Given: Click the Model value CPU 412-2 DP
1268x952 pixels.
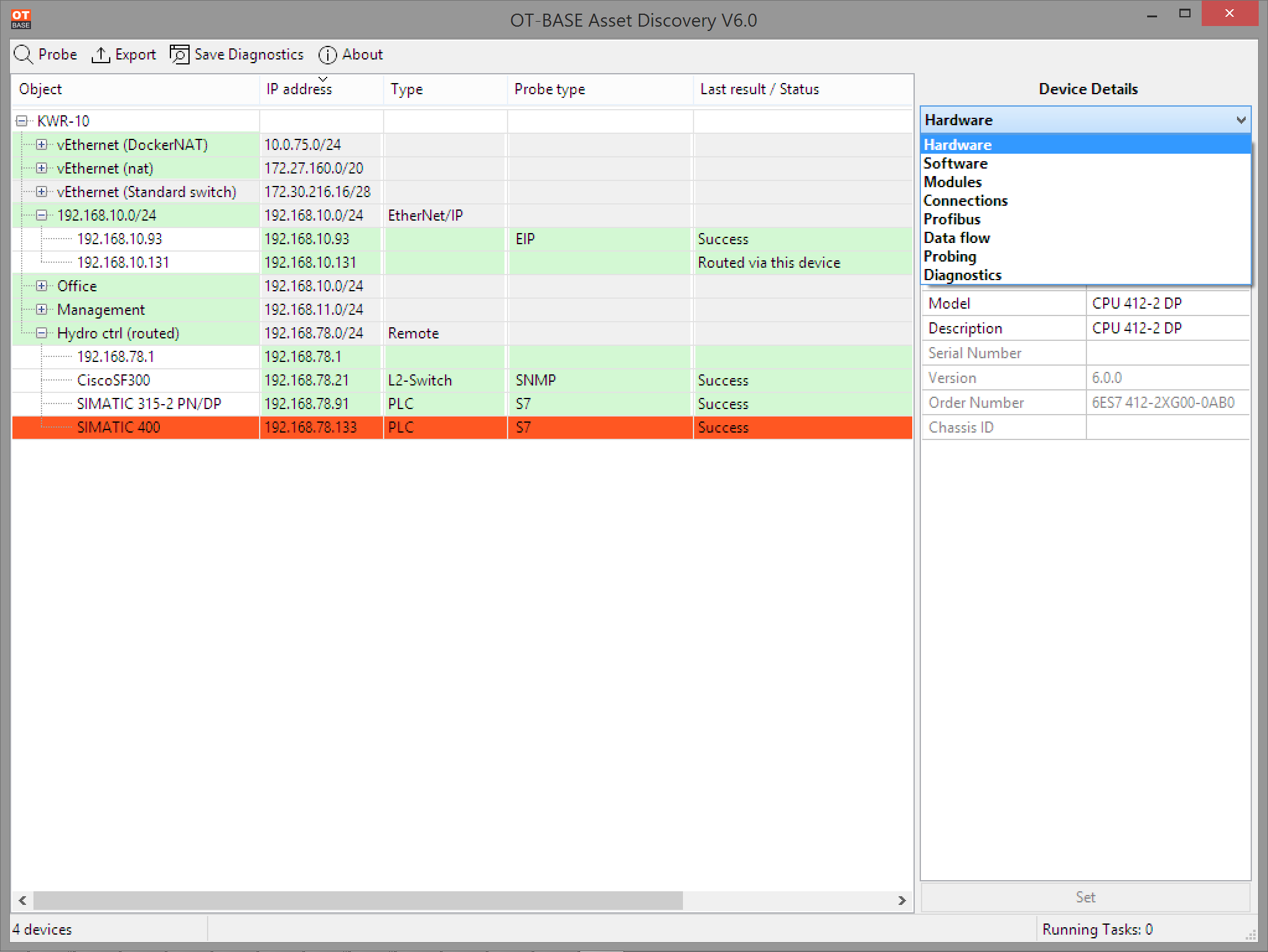Looking at the screenshot, I should click(1168, 303).
